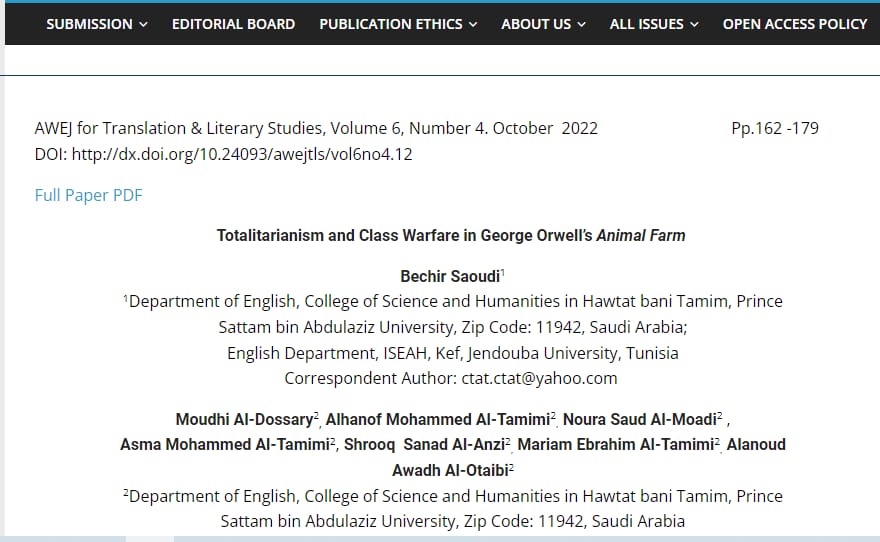Select the PUBLICATION ETHICS menu label

(x=391, y=24)
